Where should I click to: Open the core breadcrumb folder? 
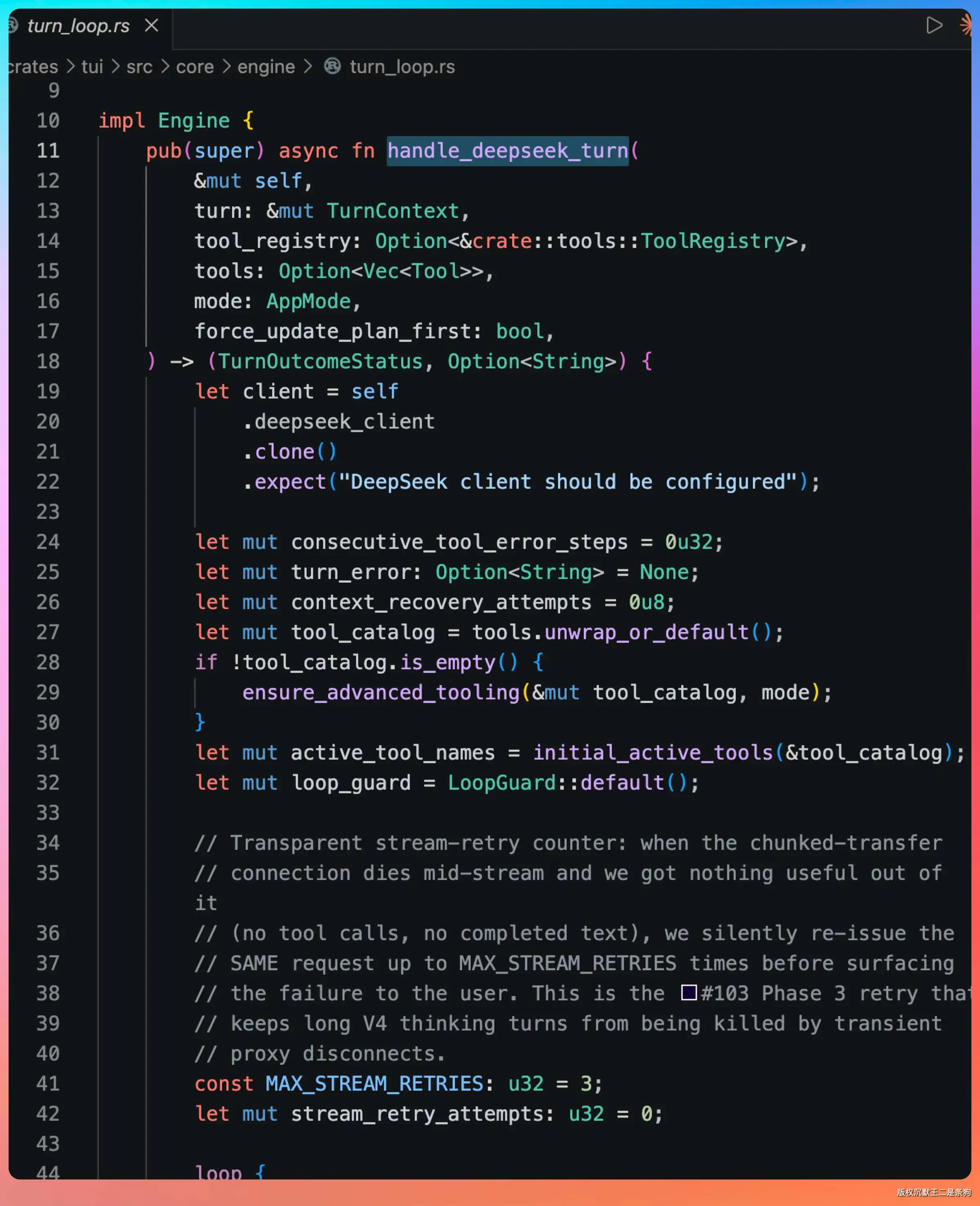(x=195, y=67)
